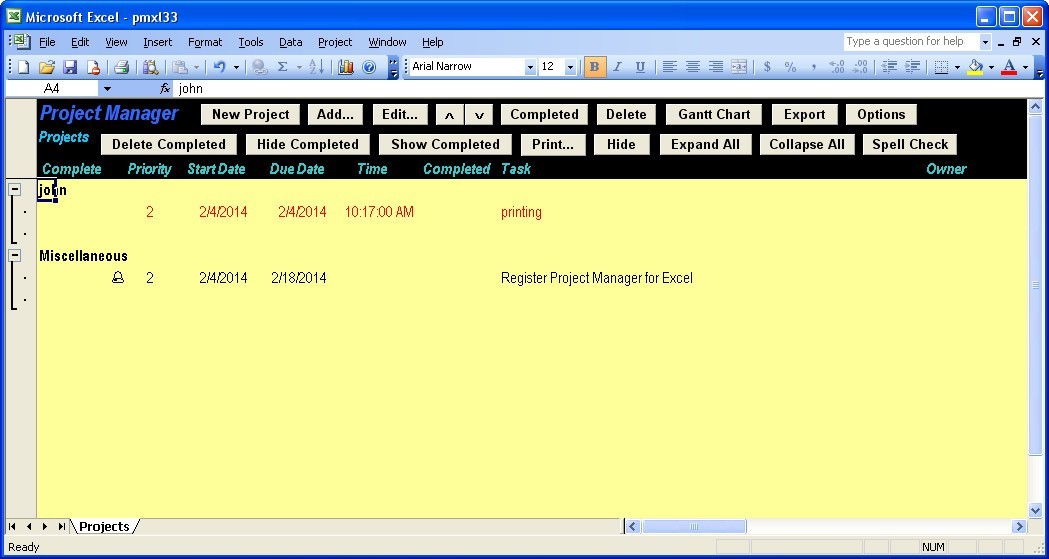The image size is (1049, 559).
Task: Underline text with the Underline icon
Action: [x=640, y=67]
